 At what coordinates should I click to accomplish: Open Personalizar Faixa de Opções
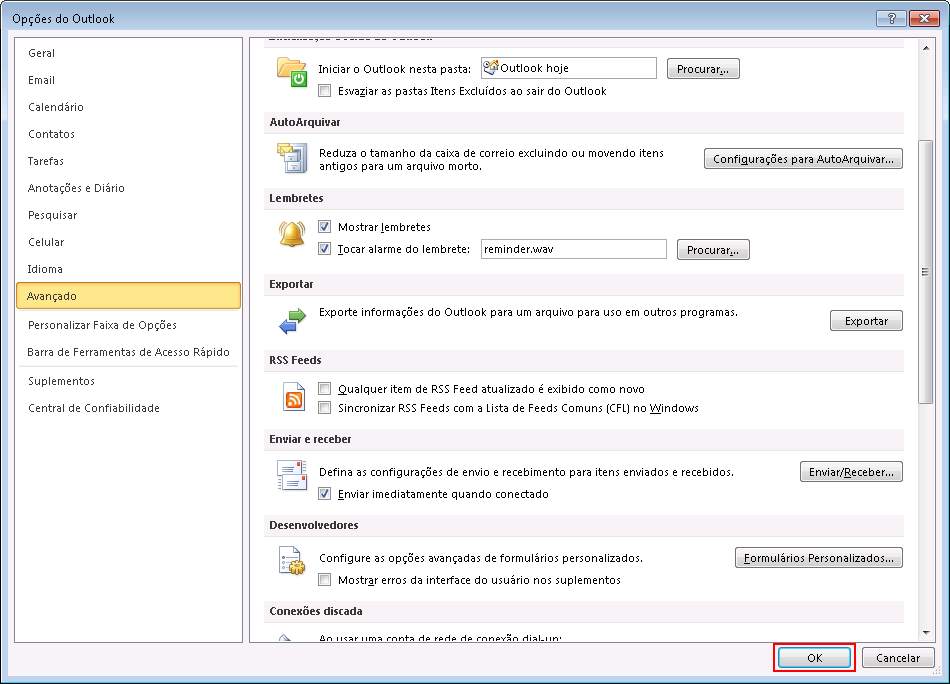(128, 325)
